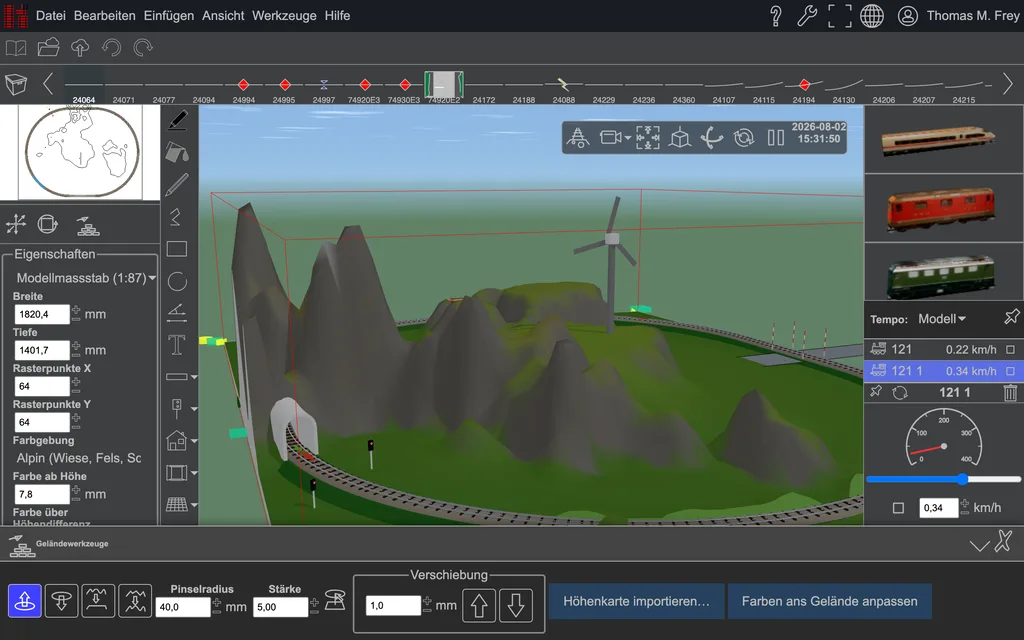The width and height of the screenshot is (1024, 640).
Task: Open the Datei menu
Action: pos(50,16)
